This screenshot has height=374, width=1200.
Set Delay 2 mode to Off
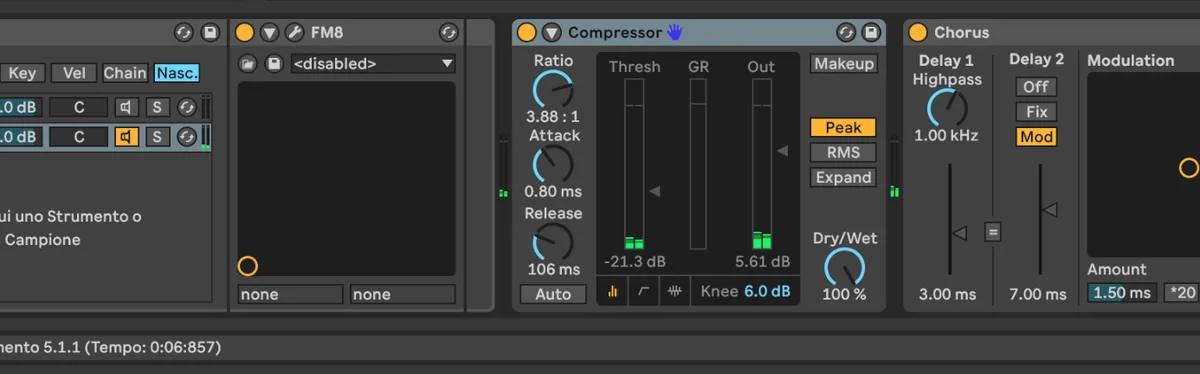tap(1036, 87)
